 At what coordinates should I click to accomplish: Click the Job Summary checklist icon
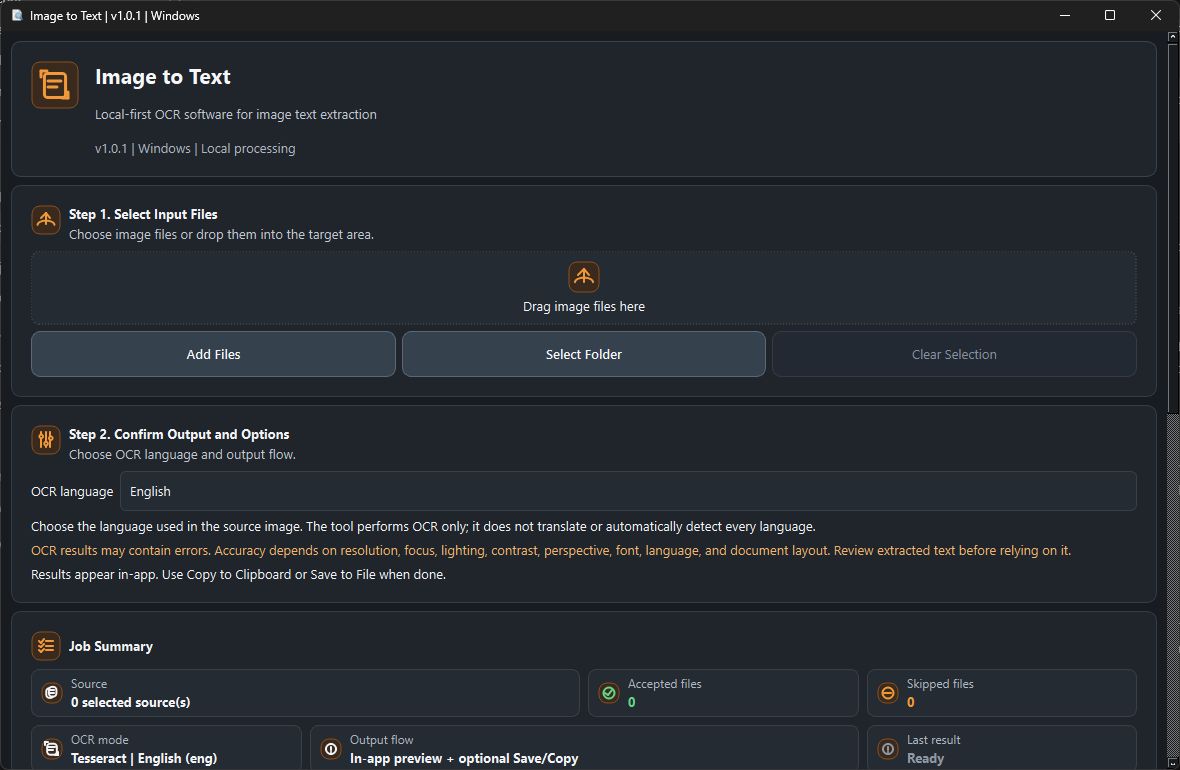[x=46, y=646]
